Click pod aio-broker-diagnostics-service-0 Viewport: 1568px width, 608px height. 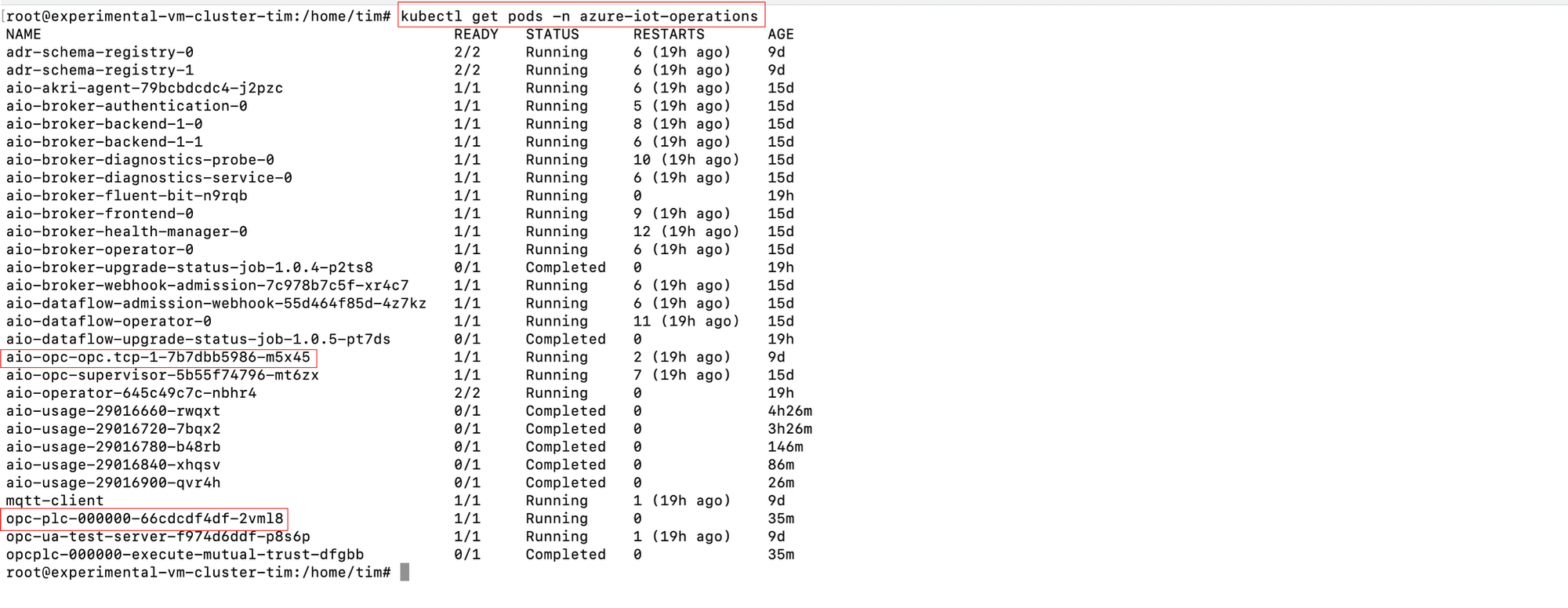click(x=149, y=178)
